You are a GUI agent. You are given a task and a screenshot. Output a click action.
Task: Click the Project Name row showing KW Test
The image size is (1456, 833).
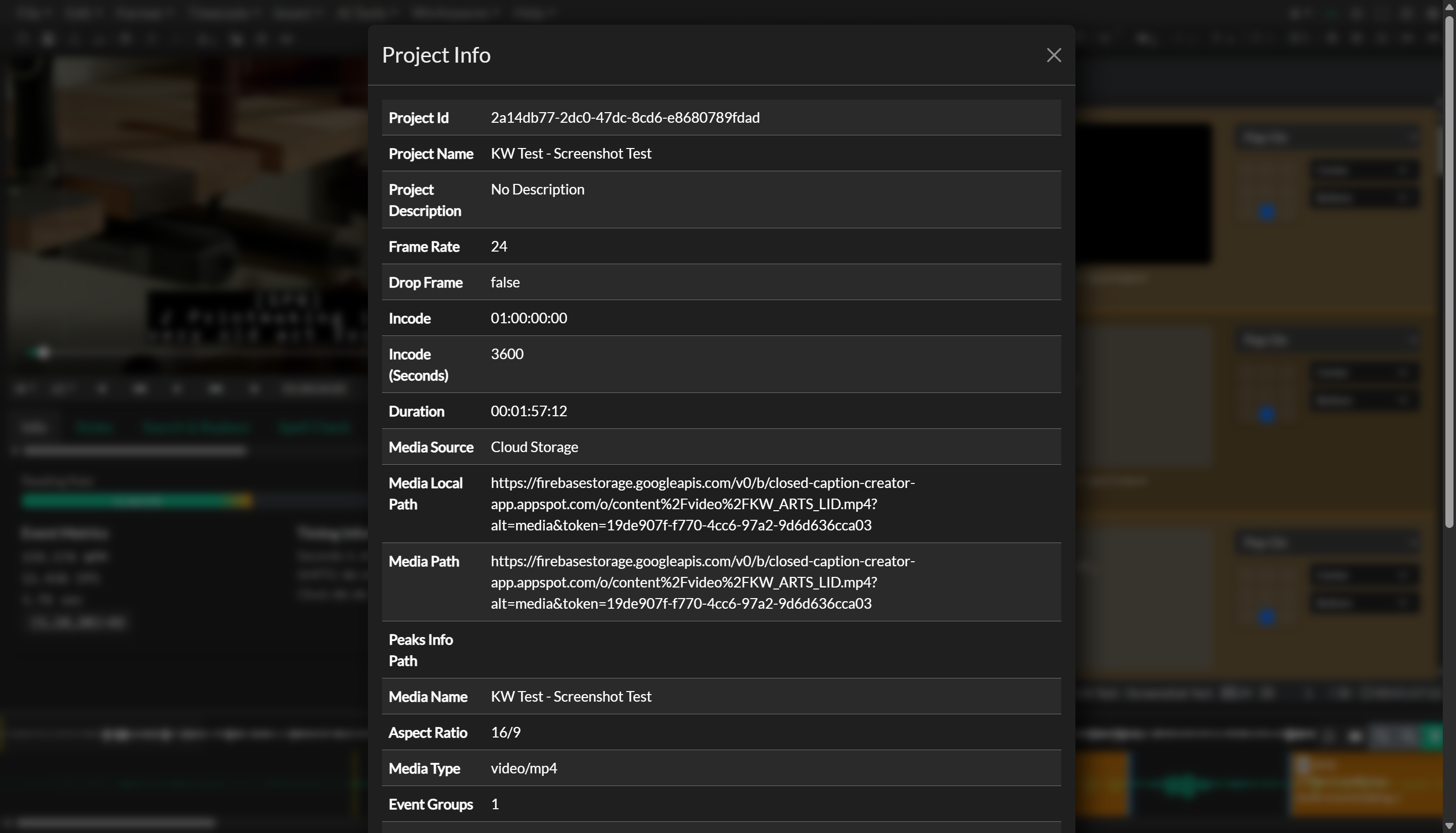[571, 154]
